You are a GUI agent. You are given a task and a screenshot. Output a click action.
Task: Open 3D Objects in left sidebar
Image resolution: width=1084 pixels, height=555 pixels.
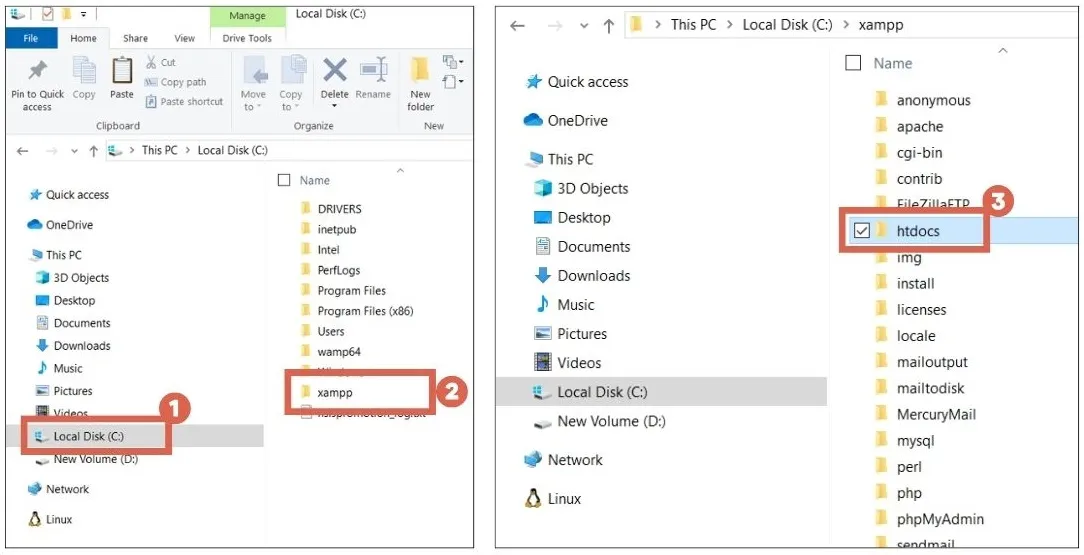click(72, 278)
